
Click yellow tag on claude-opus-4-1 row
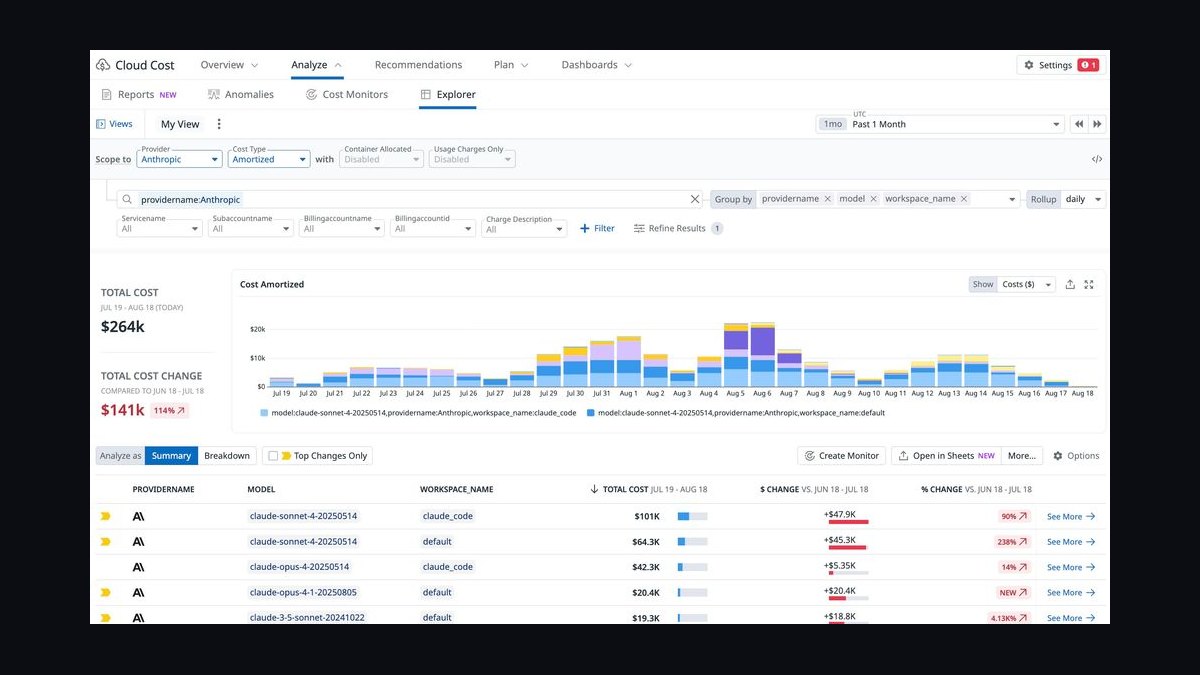coord(105,592)
